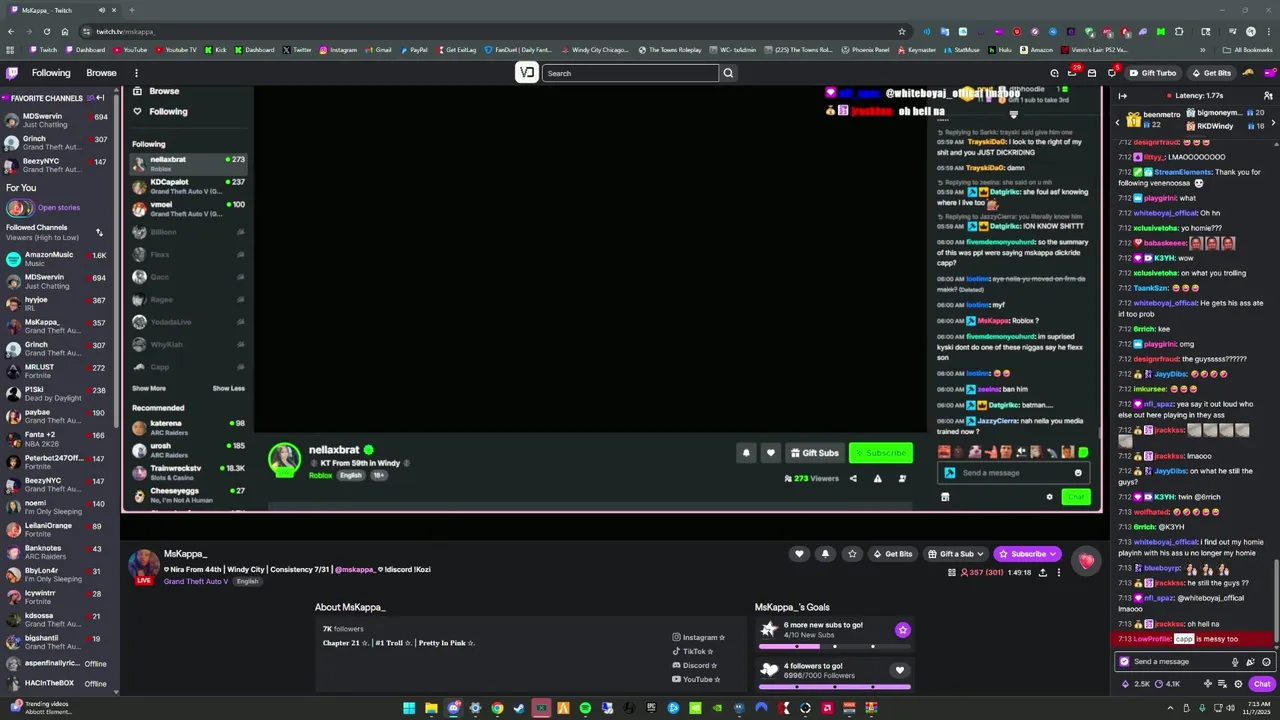Open Chrome from the taskbar
Image resolution: width=1280 pixels, height=720 pixels.
click(497, 708)
